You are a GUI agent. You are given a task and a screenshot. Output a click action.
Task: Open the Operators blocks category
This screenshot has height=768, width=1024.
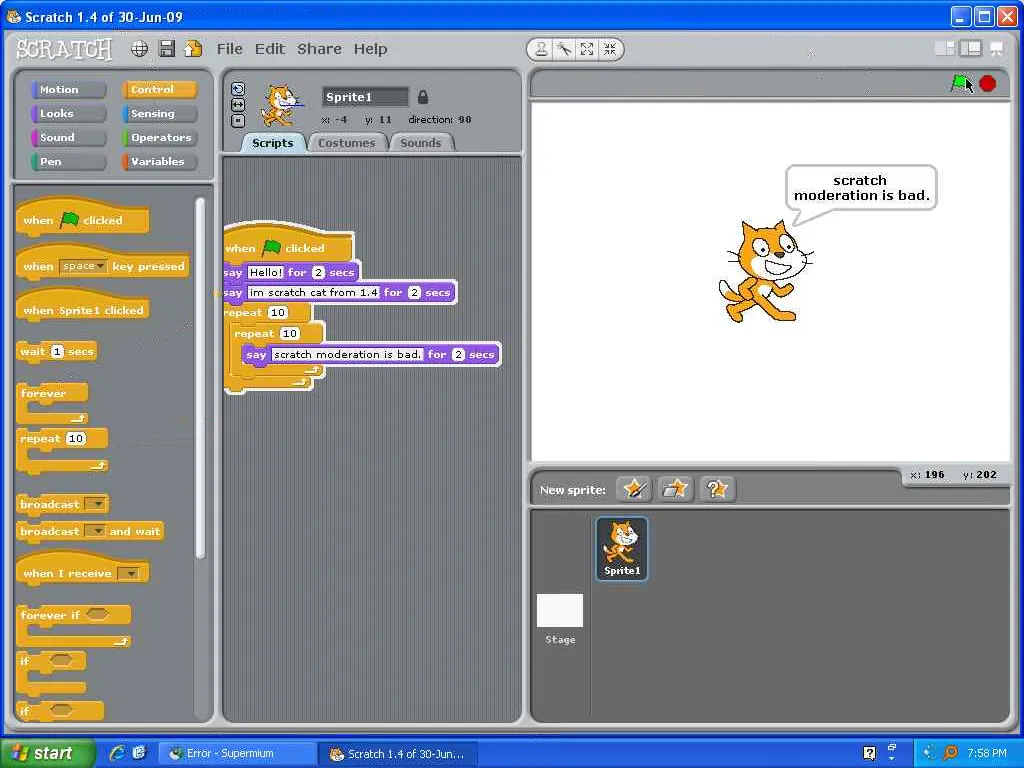[x=159, y=138]
